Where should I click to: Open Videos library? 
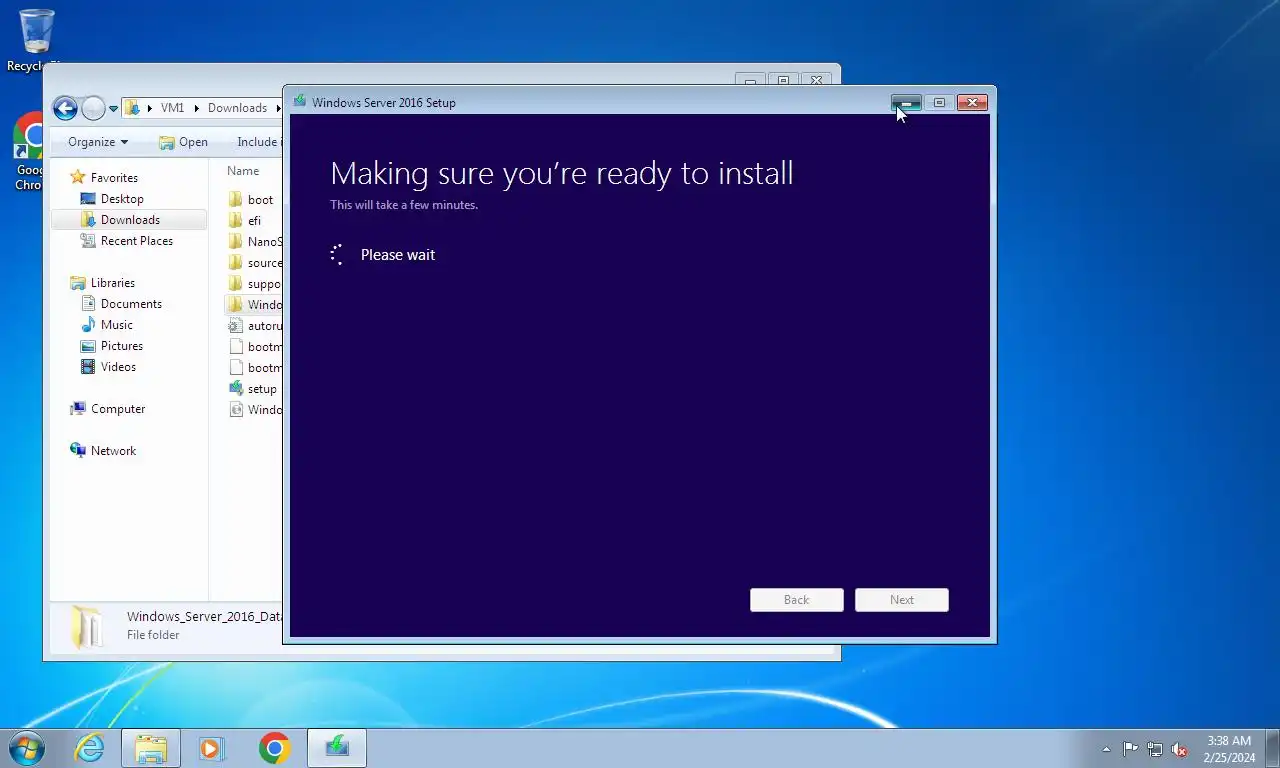(118, 367)
